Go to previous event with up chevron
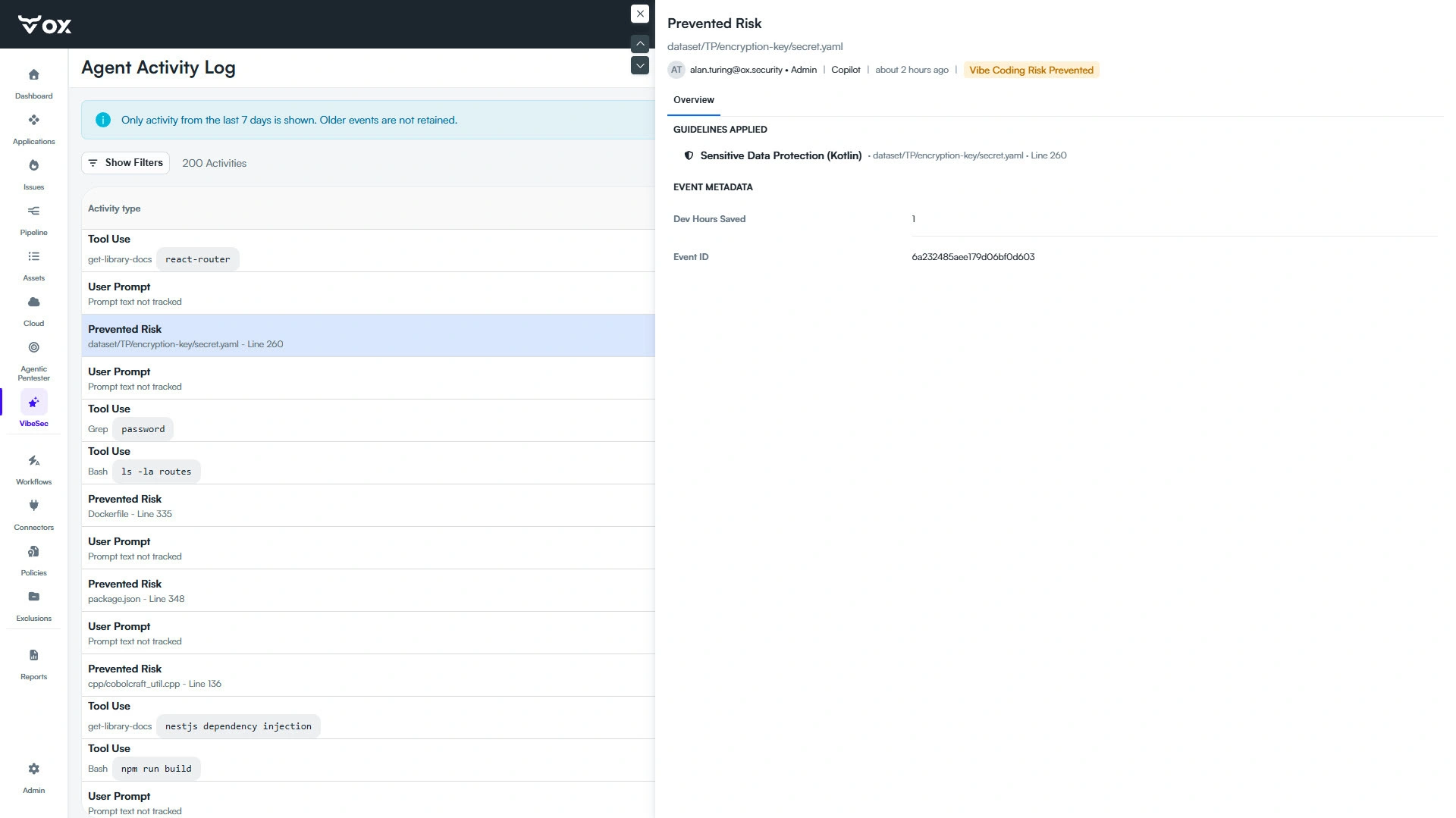This screenshot has width=1456, height=818. (640, 43)
